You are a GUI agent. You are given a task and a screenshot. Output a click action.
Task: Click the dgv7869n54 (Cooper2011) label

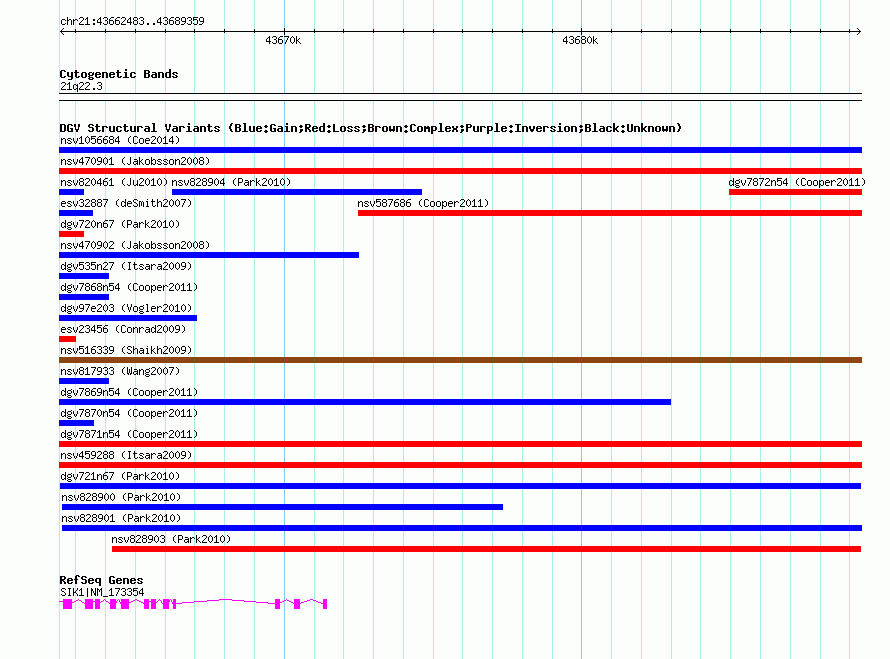coord(129,392)
